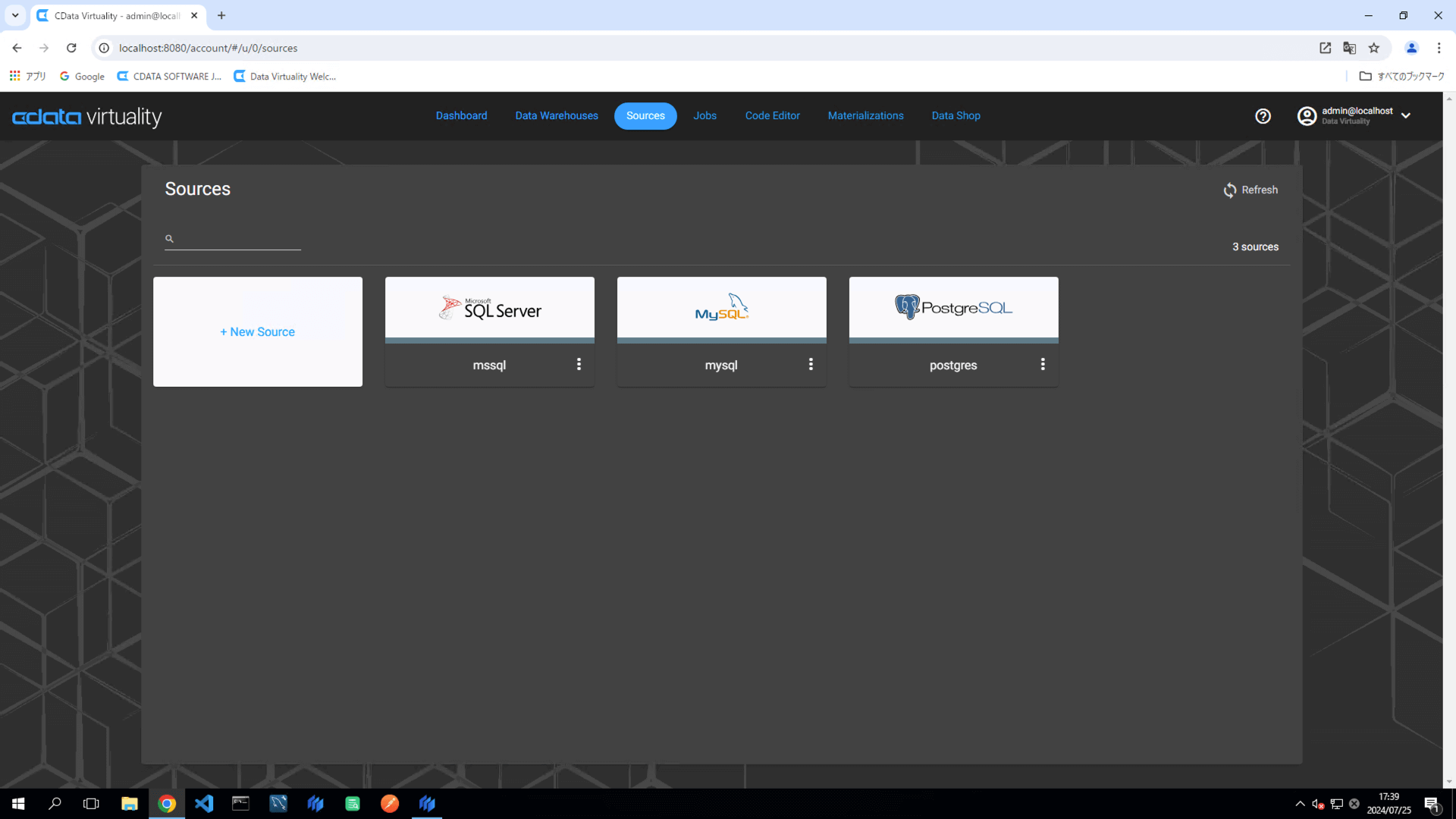Select the PostgreSQL thumbnail logo
This screenshot has width=1456, height=819.
953,307
